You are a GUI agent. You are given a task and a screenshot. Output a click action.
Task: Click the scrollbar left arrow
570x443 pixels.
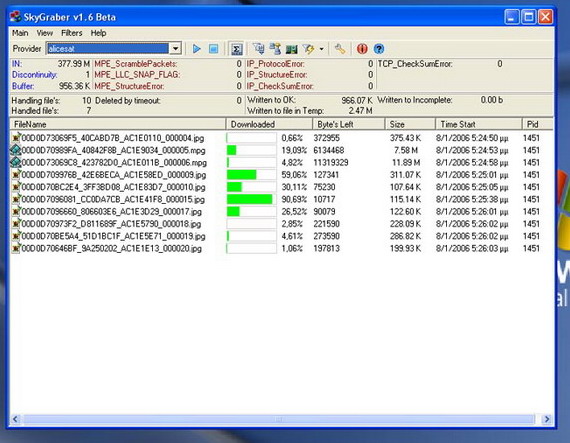point(15,419)
